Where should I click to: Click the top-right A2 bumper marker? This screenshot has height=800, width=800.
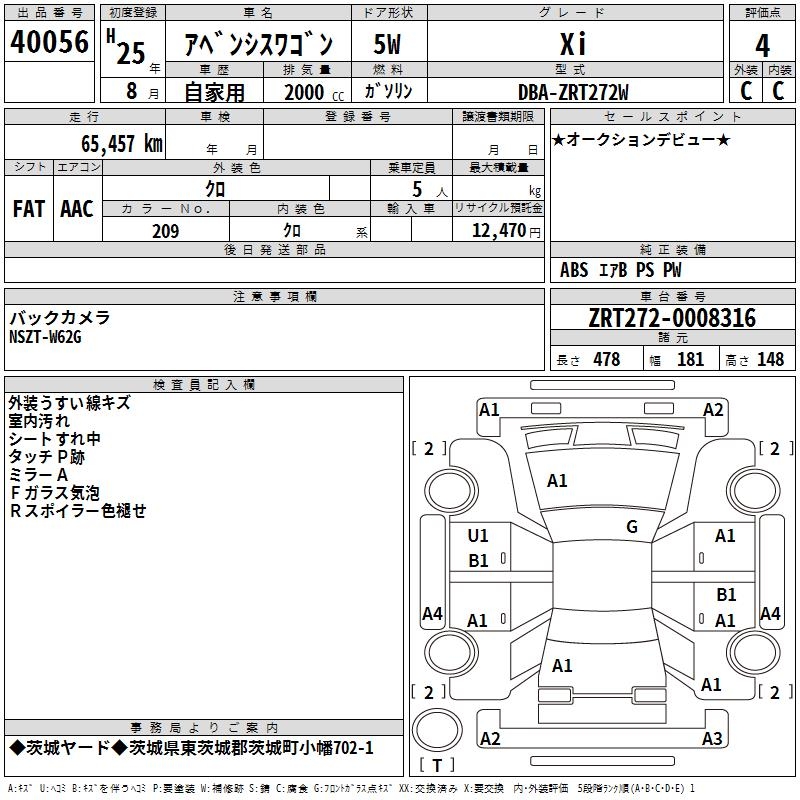pos(713,409)
